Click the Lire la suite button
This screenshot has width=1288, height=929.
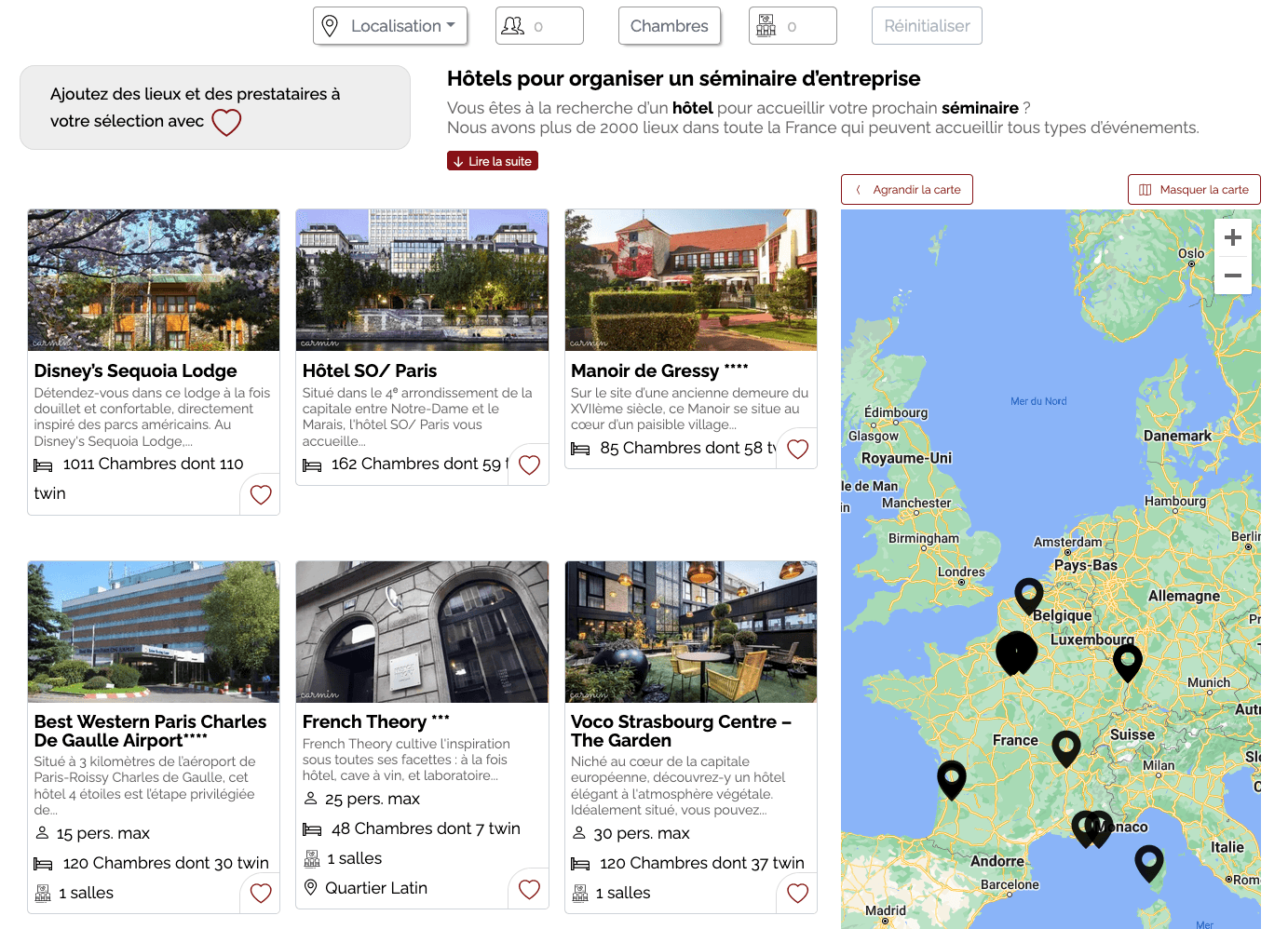tap(493, 161)
